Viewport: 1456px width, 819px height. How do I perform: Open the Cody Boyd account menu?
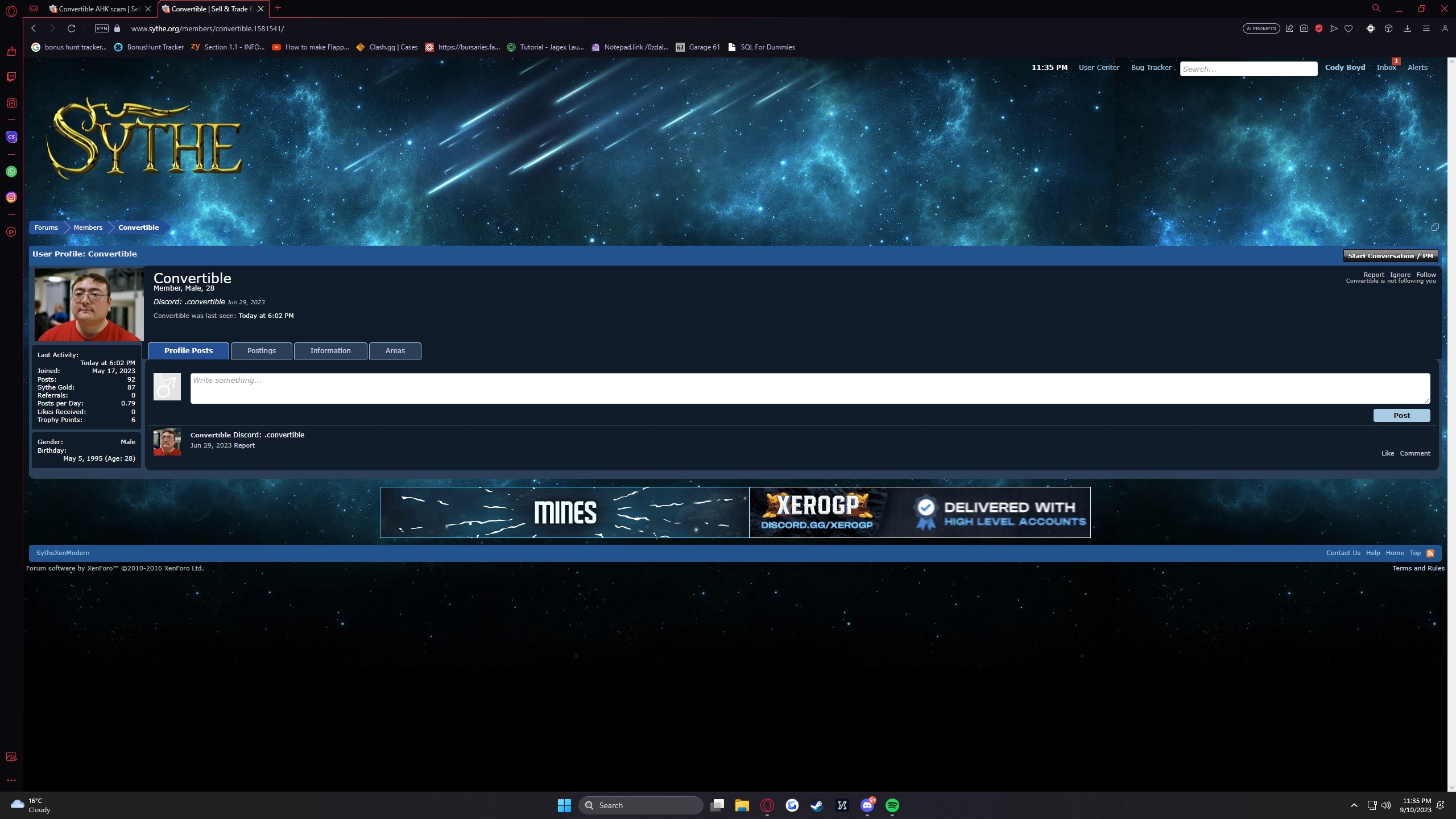(1345, 67)
